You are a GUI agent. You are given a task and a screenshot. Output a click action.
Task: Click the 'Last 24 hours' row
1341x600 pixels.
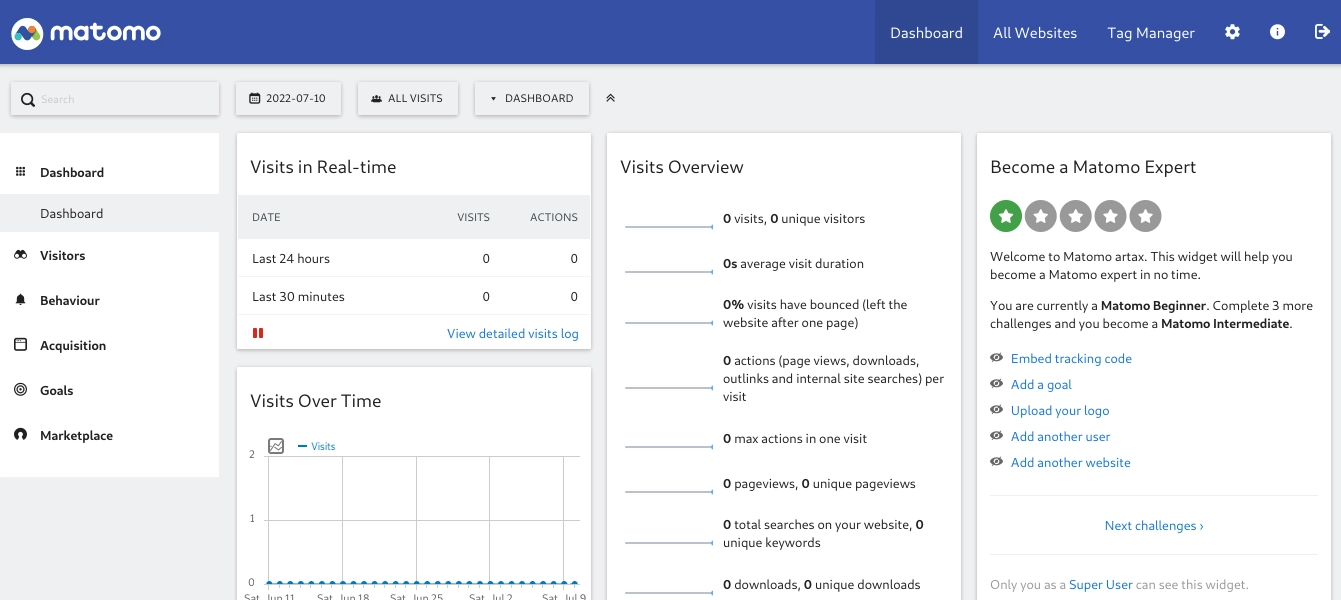(x=414, y=258)
